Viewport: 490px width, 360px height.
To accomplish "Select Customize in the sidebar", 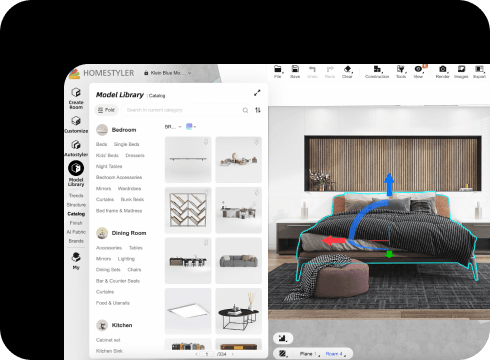I will [x=76, y=125].
